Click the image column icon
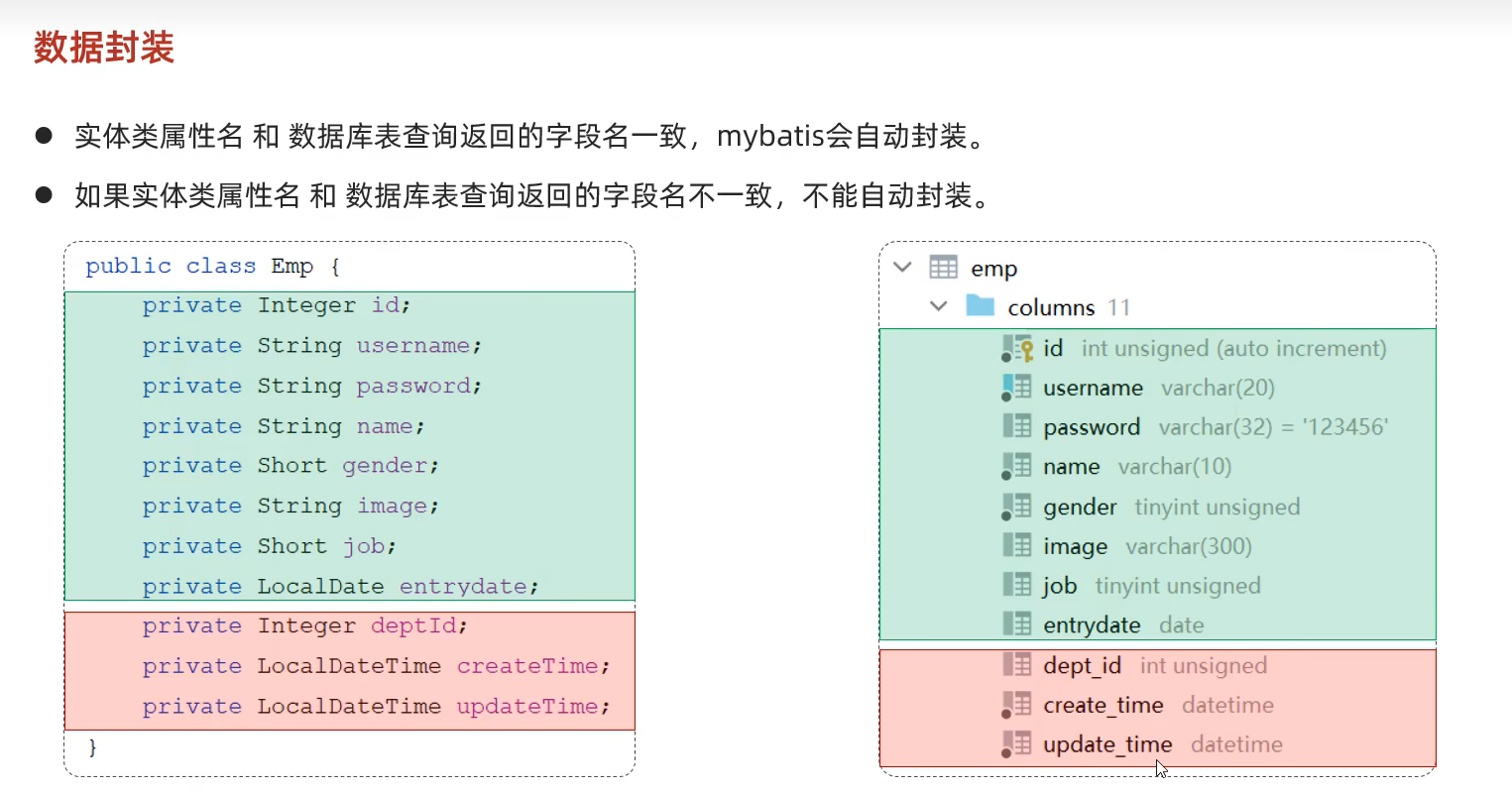Image resolution: width=1512 pixels, height=794 pixels. [x=1017, y=545]
